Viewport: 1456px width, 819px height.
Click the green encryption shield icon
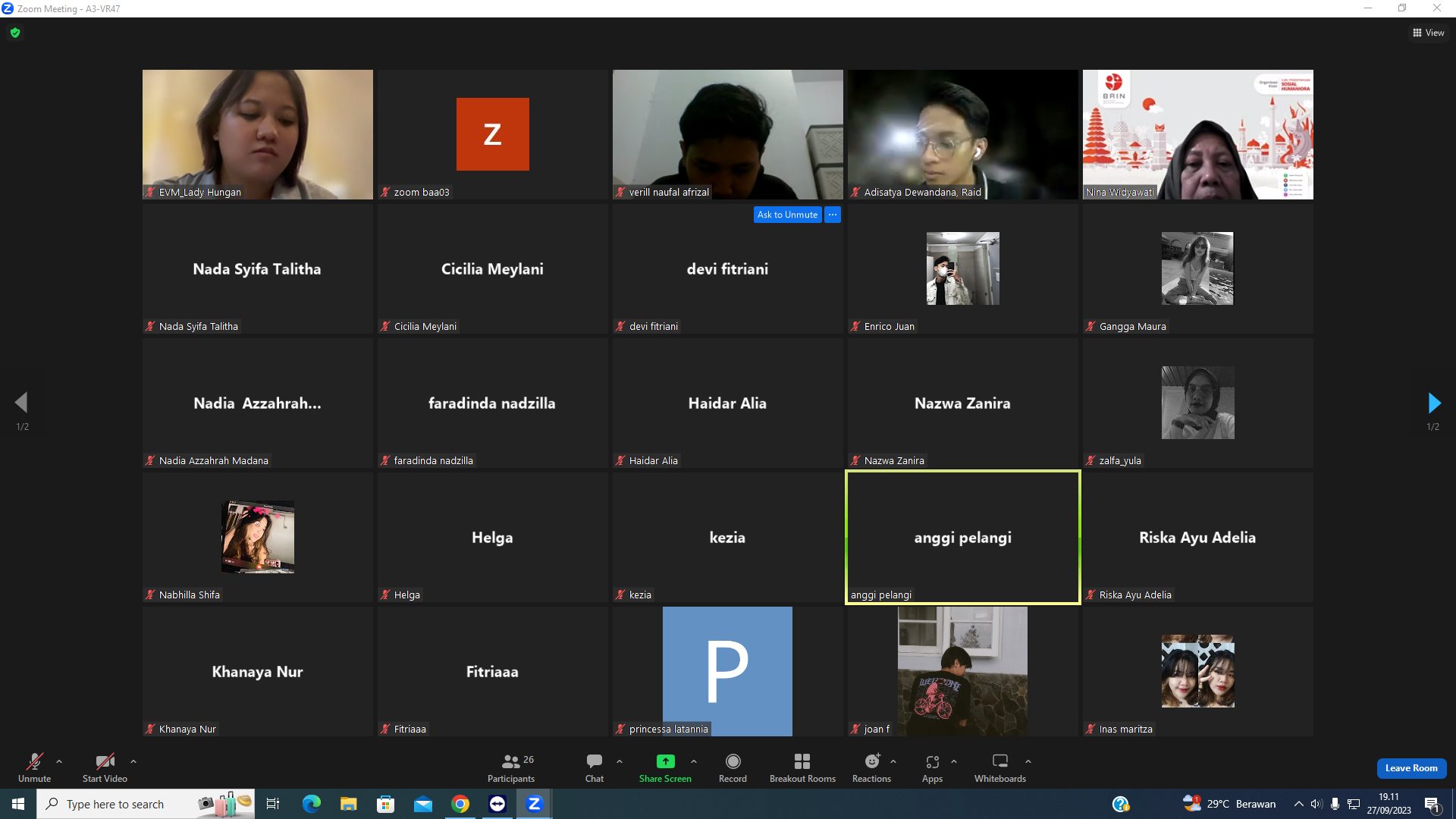pyautogui.click(x=15, y=33)
